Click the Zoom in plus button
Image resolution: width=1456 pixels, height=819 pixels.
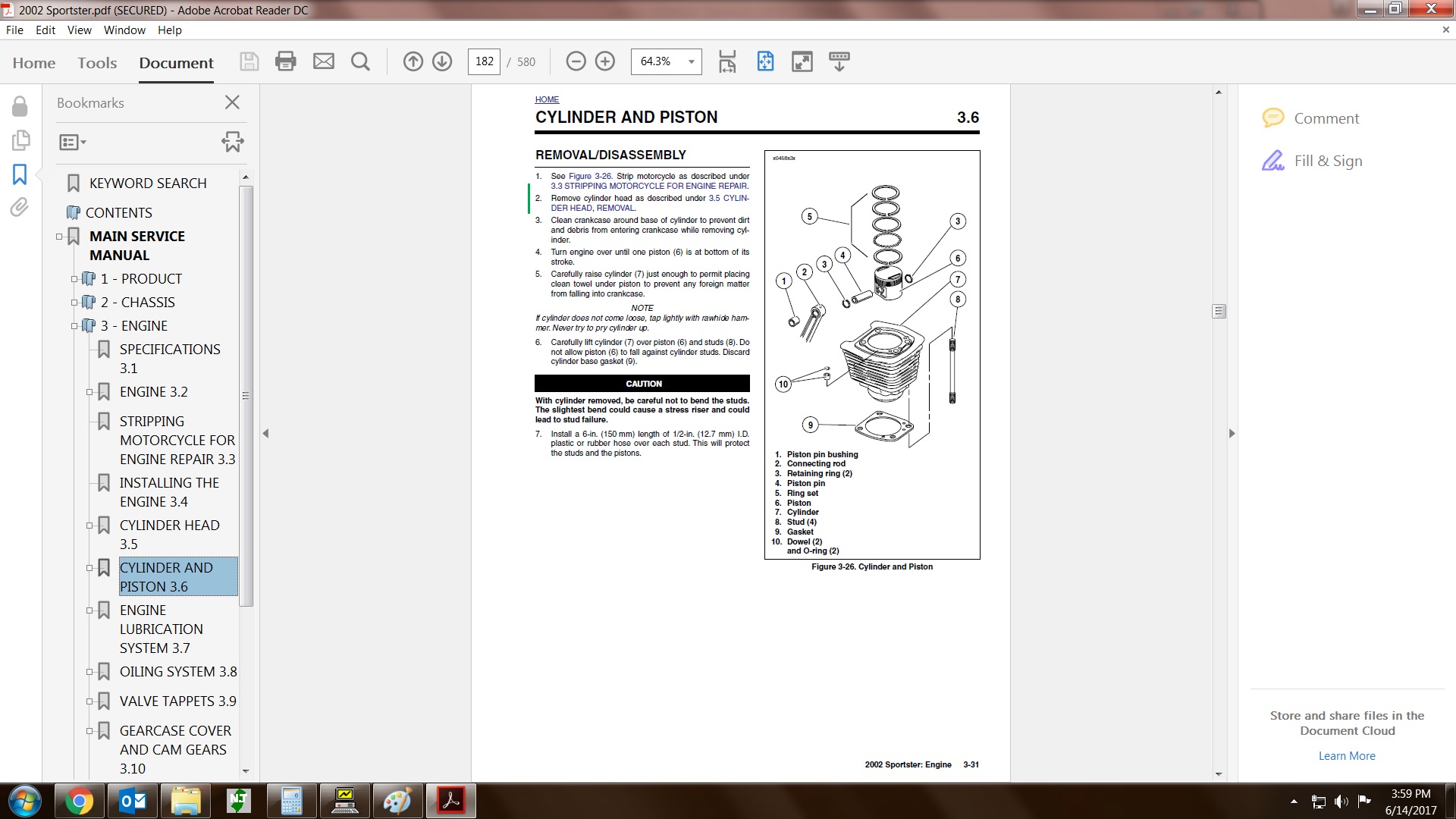605,61
